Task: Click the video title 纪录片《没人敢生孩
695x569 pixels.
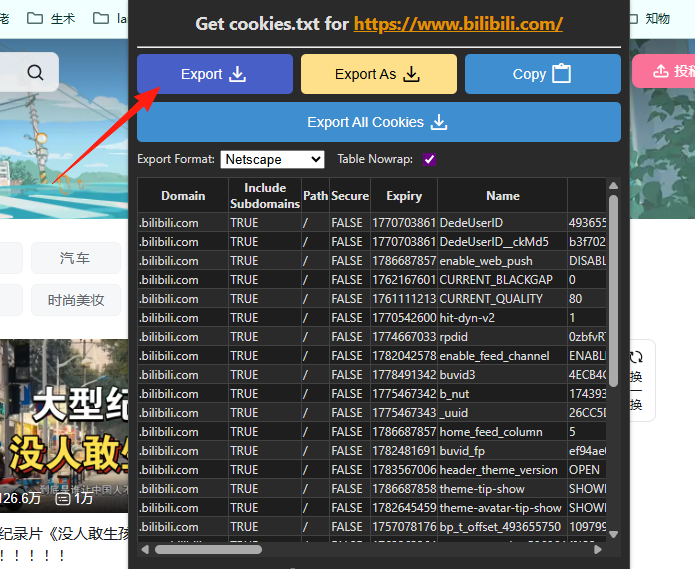Action: click(x=64, y=534)
